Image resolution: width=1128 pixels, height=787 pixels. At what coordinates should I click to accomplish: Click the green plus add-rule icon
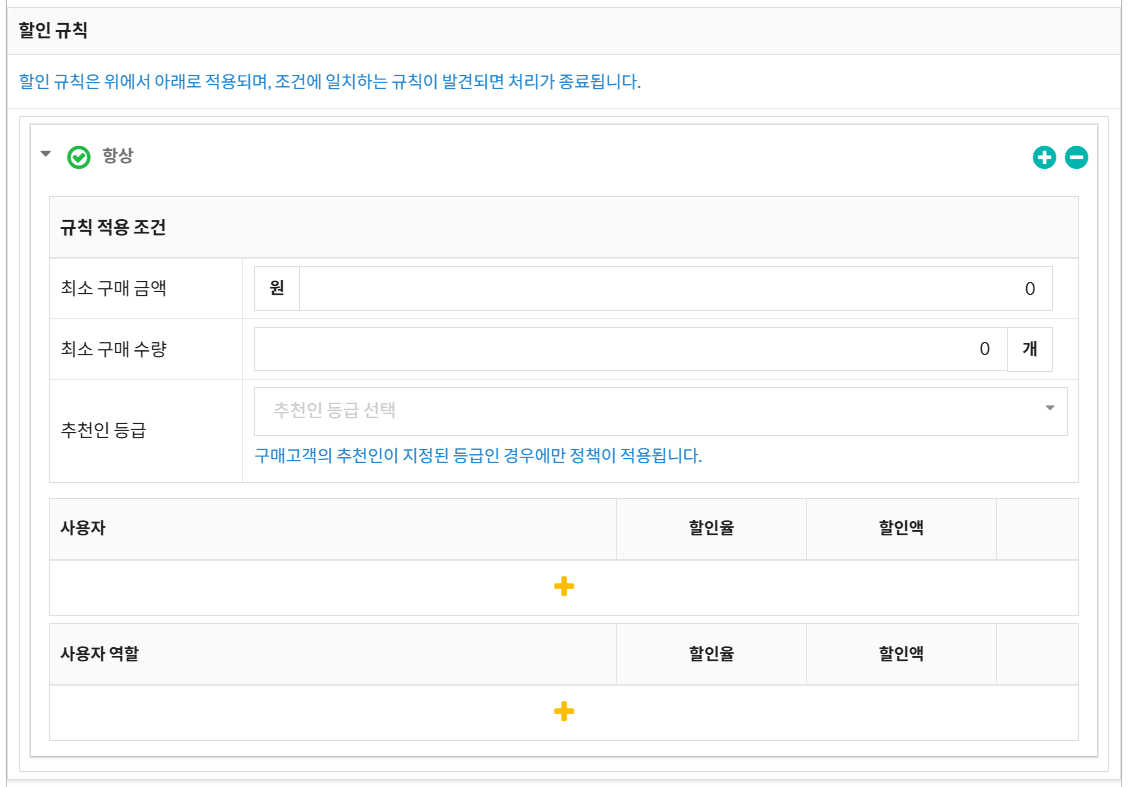tap(1044, 157)
